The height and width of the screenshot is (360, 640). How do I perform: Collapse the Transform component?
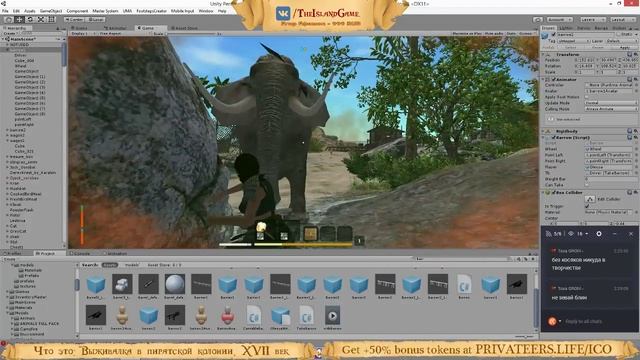coord(543,54)
